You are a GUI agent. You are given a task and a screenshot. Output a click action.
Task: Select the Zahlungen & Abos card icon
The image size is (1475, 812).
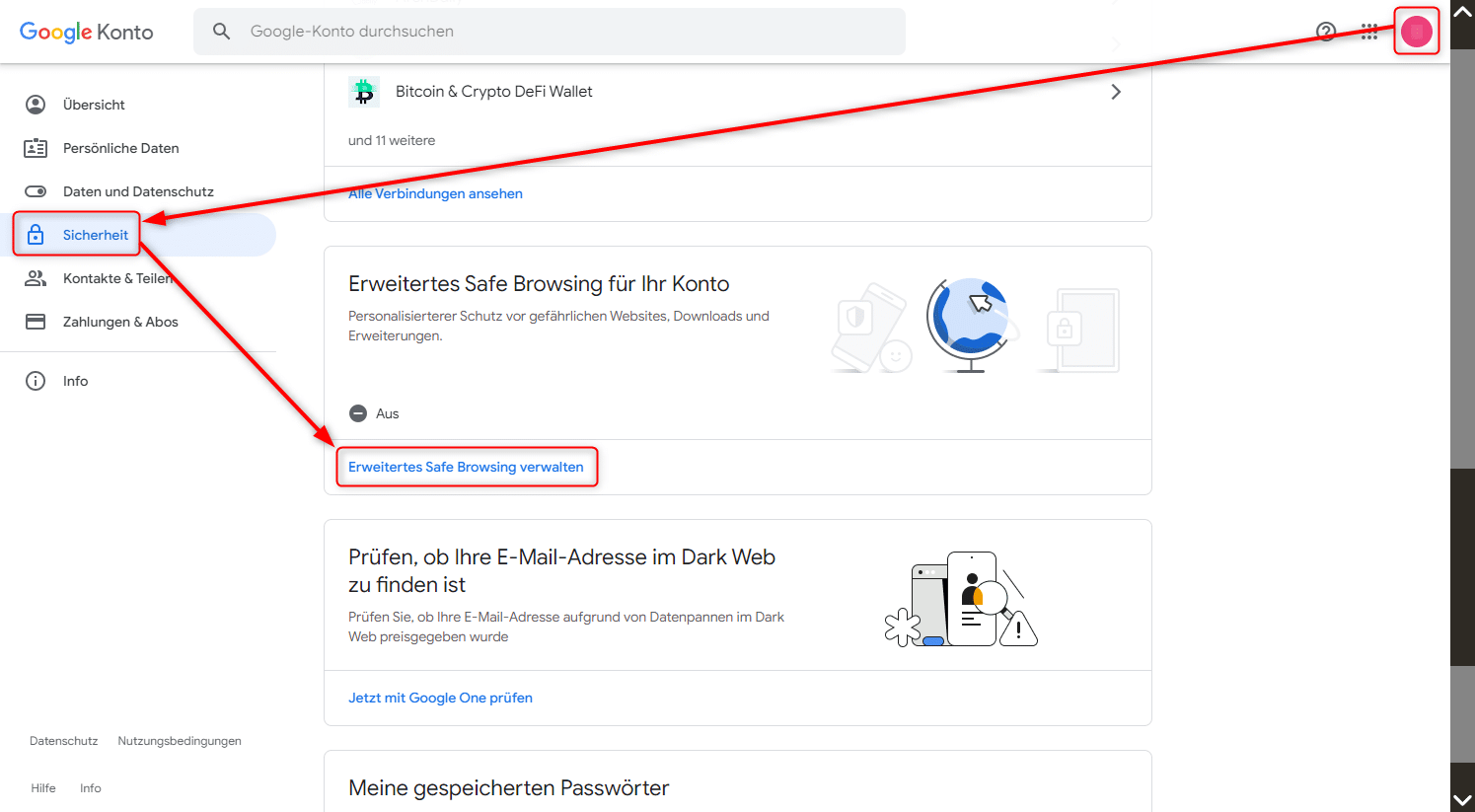(x=36, y=321)
